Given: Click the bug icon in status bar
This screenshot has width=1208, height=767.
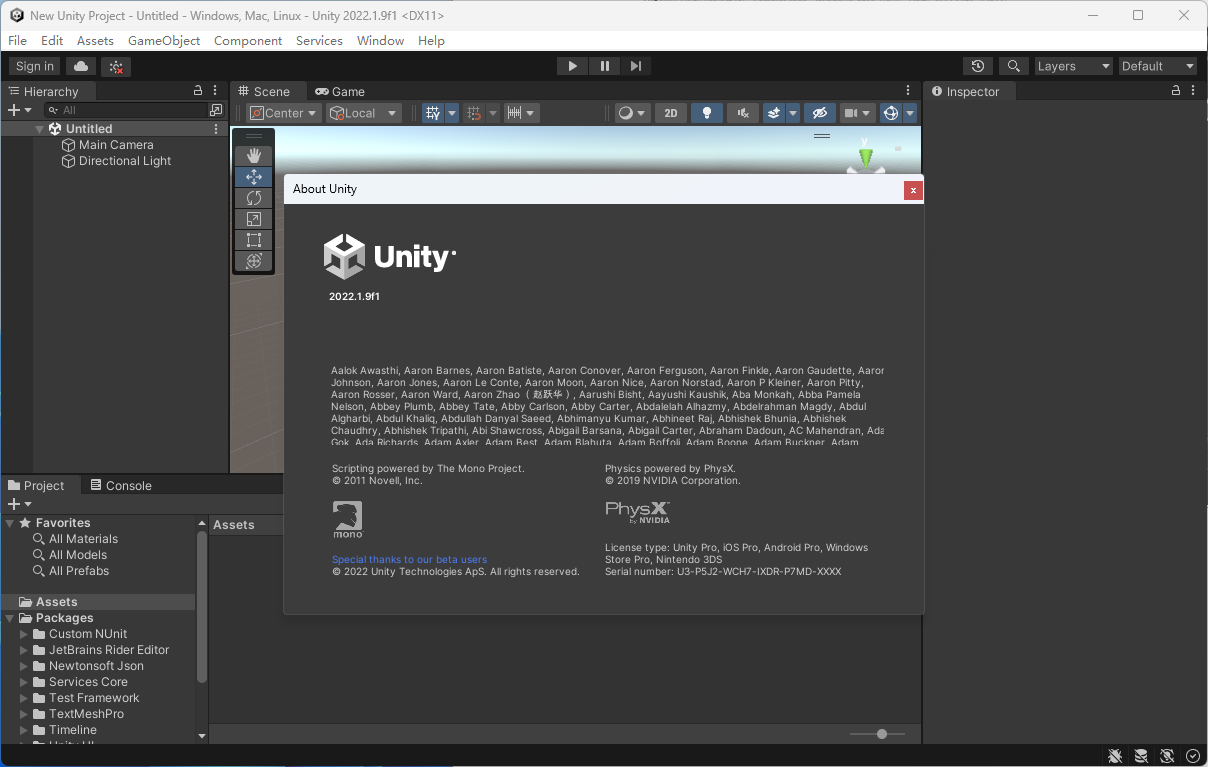Looking at the screenshot, I should pos(1115,756).
